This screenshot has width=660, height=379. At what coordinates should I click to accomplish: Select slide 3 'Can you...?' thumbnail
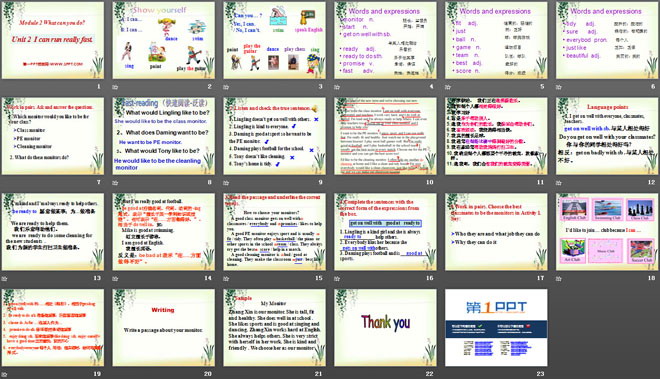(274, 40)
